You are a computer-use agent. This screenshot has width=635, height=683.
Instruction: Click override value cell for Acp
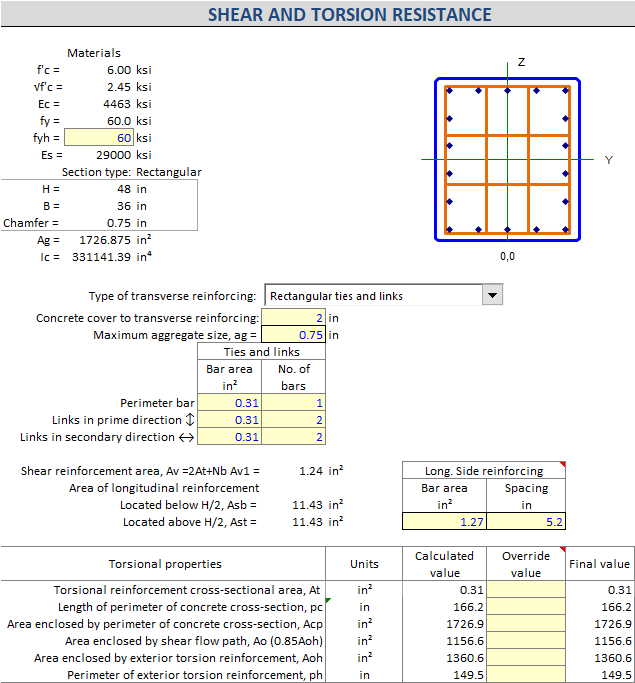pos(526,624)
